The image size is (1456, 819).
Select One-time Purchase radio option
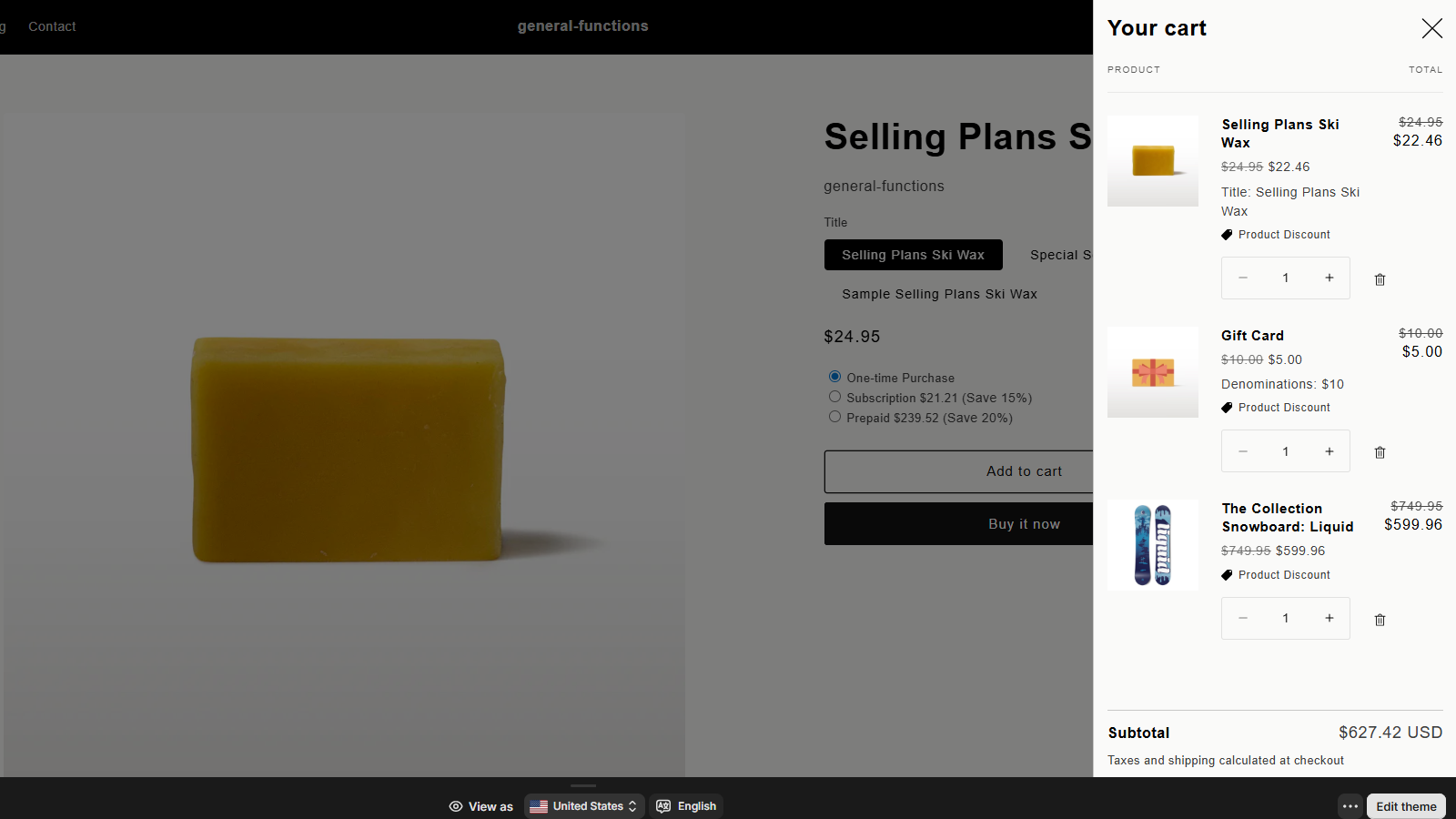pos(834,377)
